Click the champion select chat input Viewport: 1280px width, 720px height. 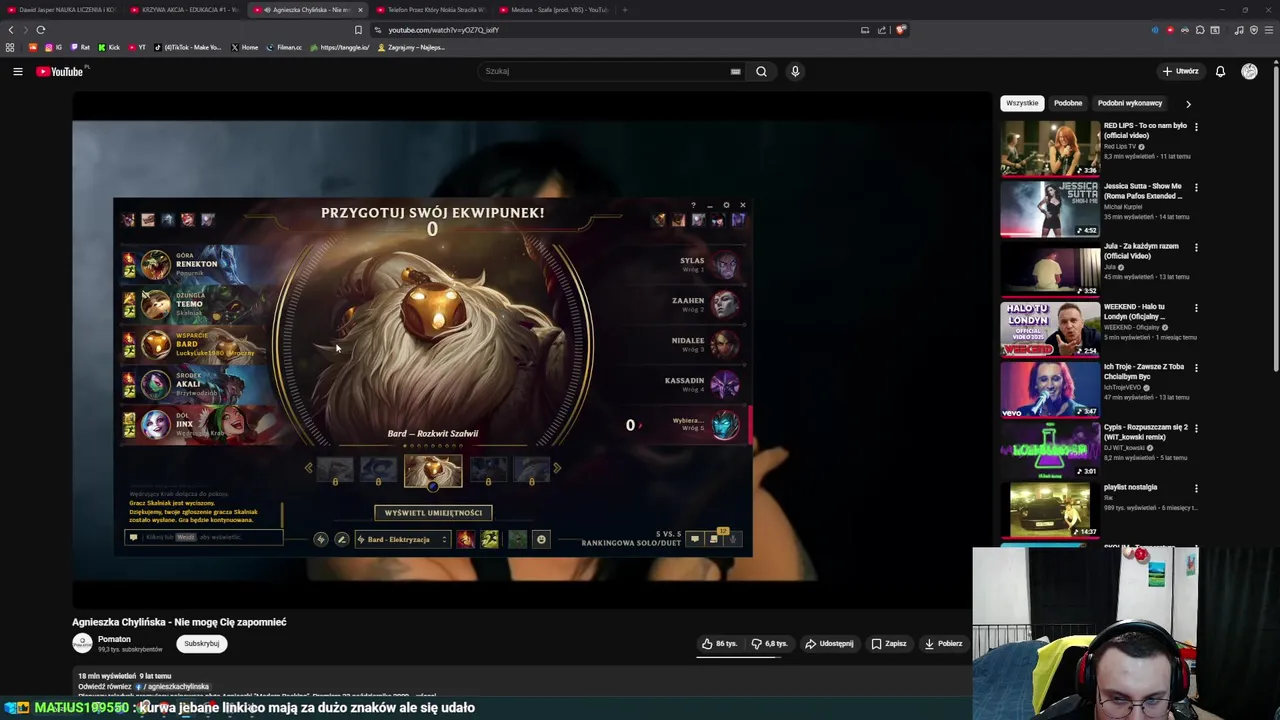(x=204, y=537)
